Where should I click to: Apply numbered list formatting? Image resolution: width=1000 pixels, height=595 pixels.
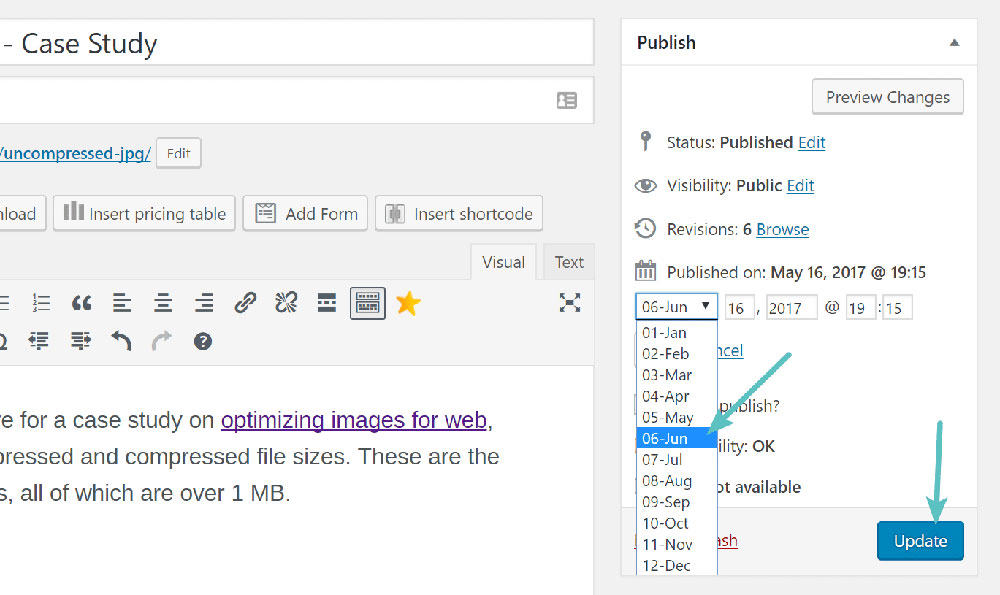pyautogui.click(x=41, y=303)
